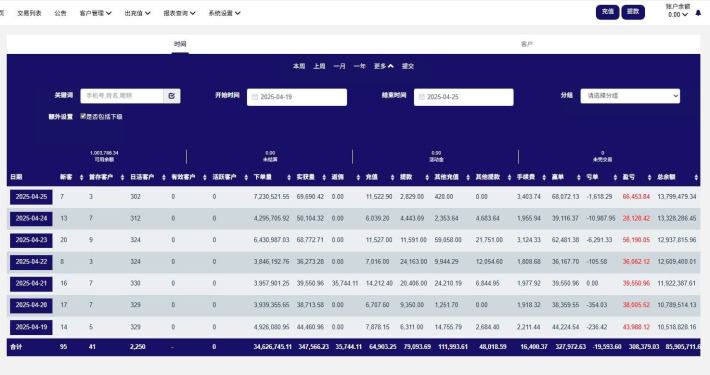The width and height of the screenshot is (710, 375).
Task: Open the 2025-04-25 date row button
Action: 31,197
